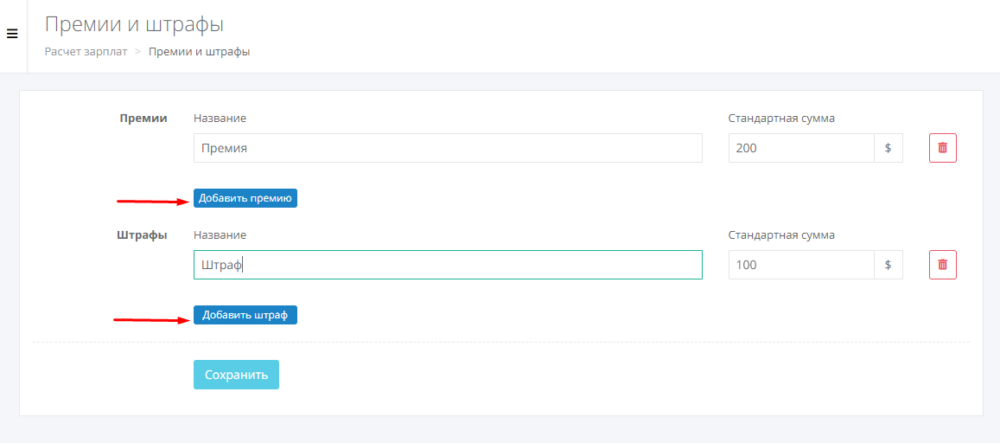Screen dimensions: 1000x443
Task: Click the Стандартная сумма label in the Штрафы section
Action: coord(782,235)
